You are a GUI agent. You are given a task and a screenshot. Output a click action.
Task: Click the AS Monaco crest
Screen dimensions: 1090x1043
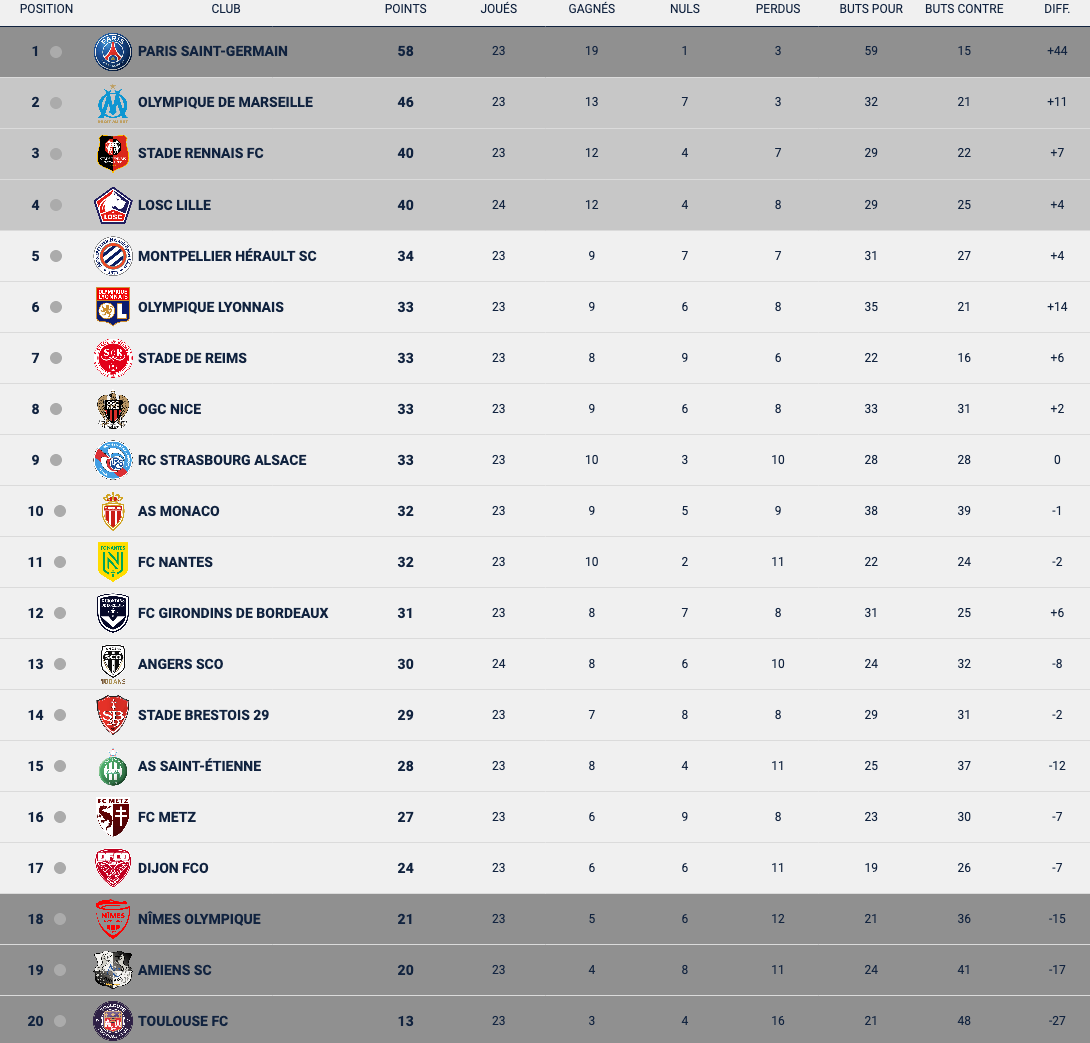(113, 511)
